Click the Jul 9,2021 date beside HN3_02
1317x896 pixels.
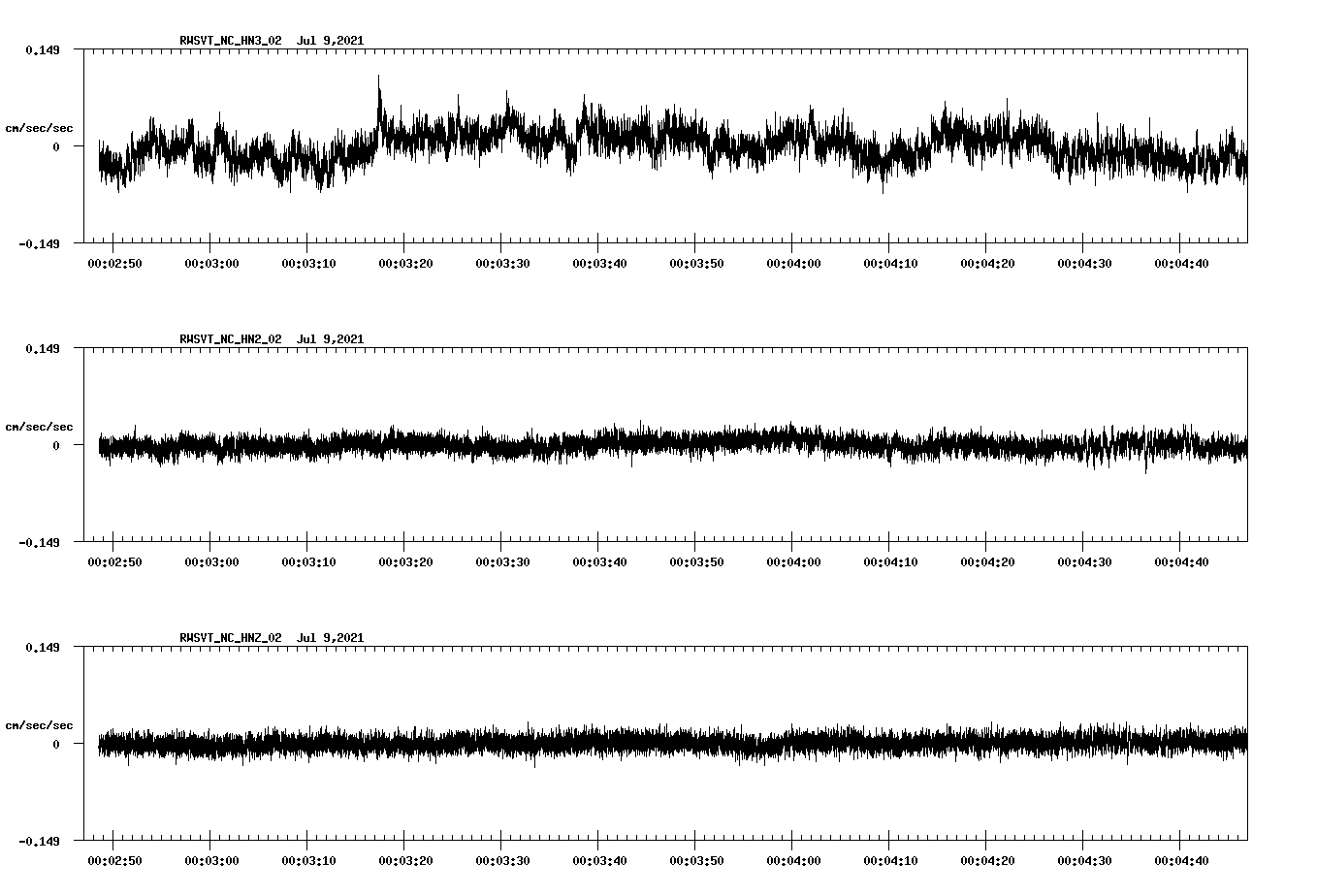[331, 41]
